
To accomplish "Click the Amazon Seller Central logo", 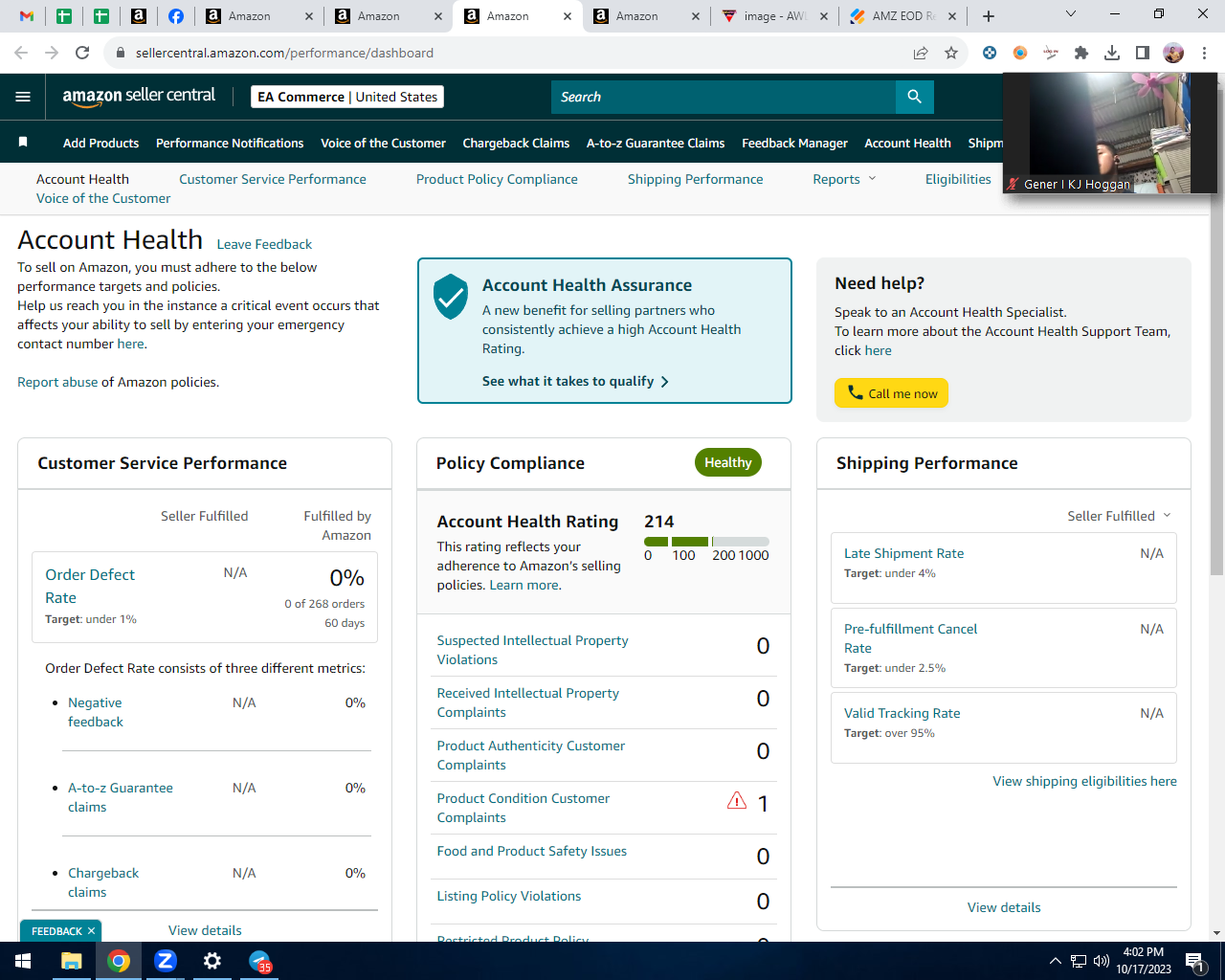I will pos(139,96).
